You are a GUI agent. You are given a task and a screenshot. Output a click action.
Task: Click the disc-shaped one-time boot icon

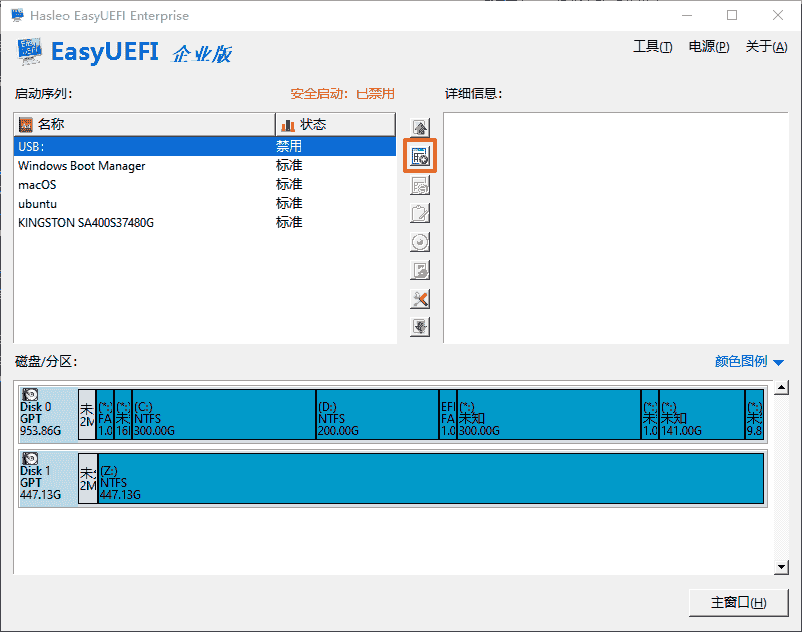(420, 242)
